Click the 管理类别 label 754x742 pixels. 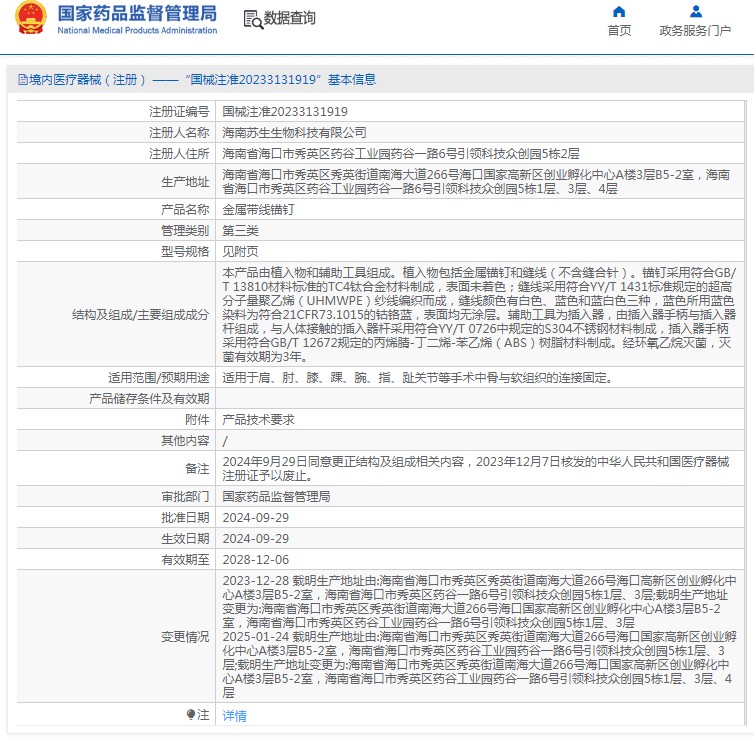(x=185, y=230)
